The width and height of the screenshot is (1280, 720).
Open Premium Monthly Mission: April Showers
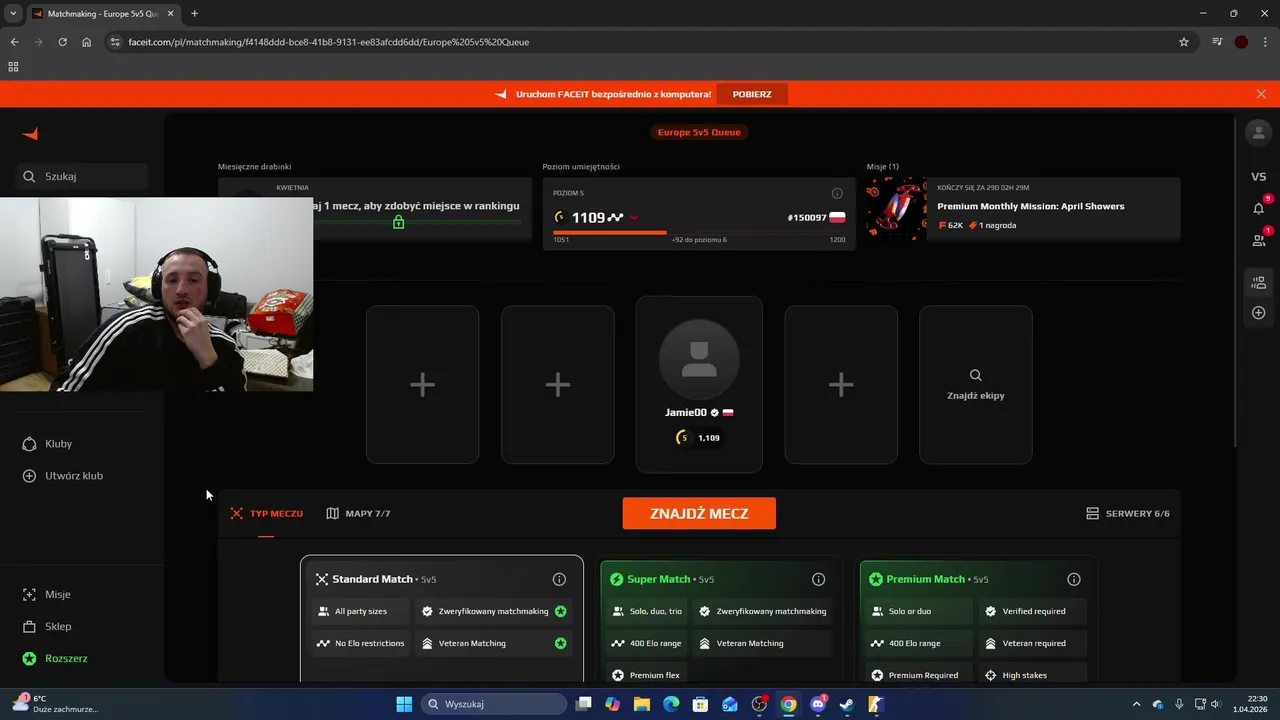(x=1031, y=206)
